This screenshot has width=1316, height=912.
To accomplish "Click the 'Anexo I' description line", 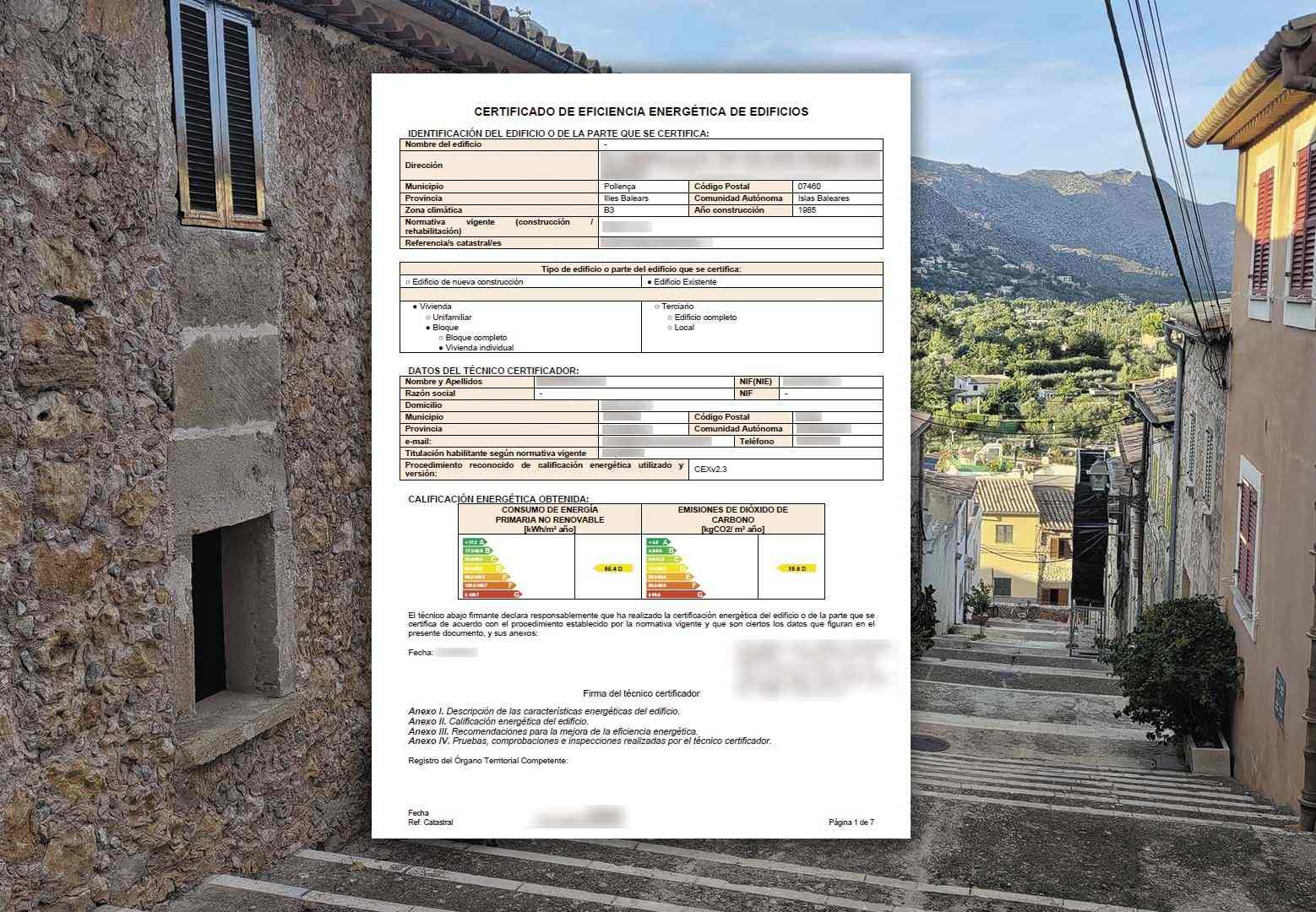I will tap(544, 712).
